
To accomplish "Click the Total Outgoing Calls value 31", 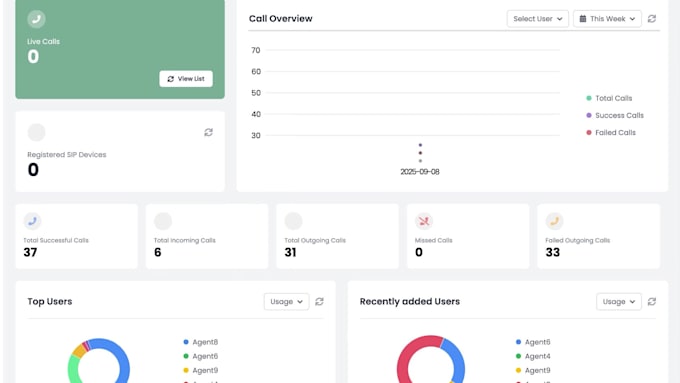I will (x=291, y=252).
